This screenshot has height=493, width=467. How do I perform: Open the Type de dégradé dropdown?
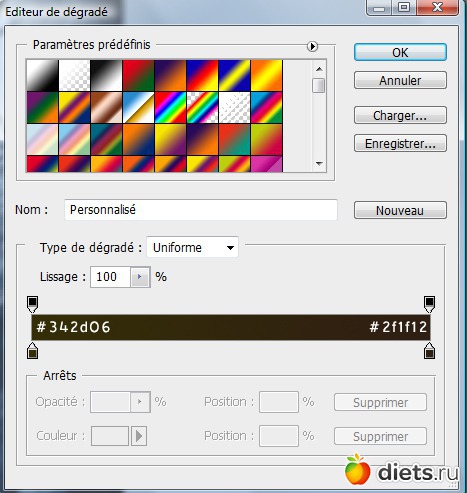coord(192,247)
